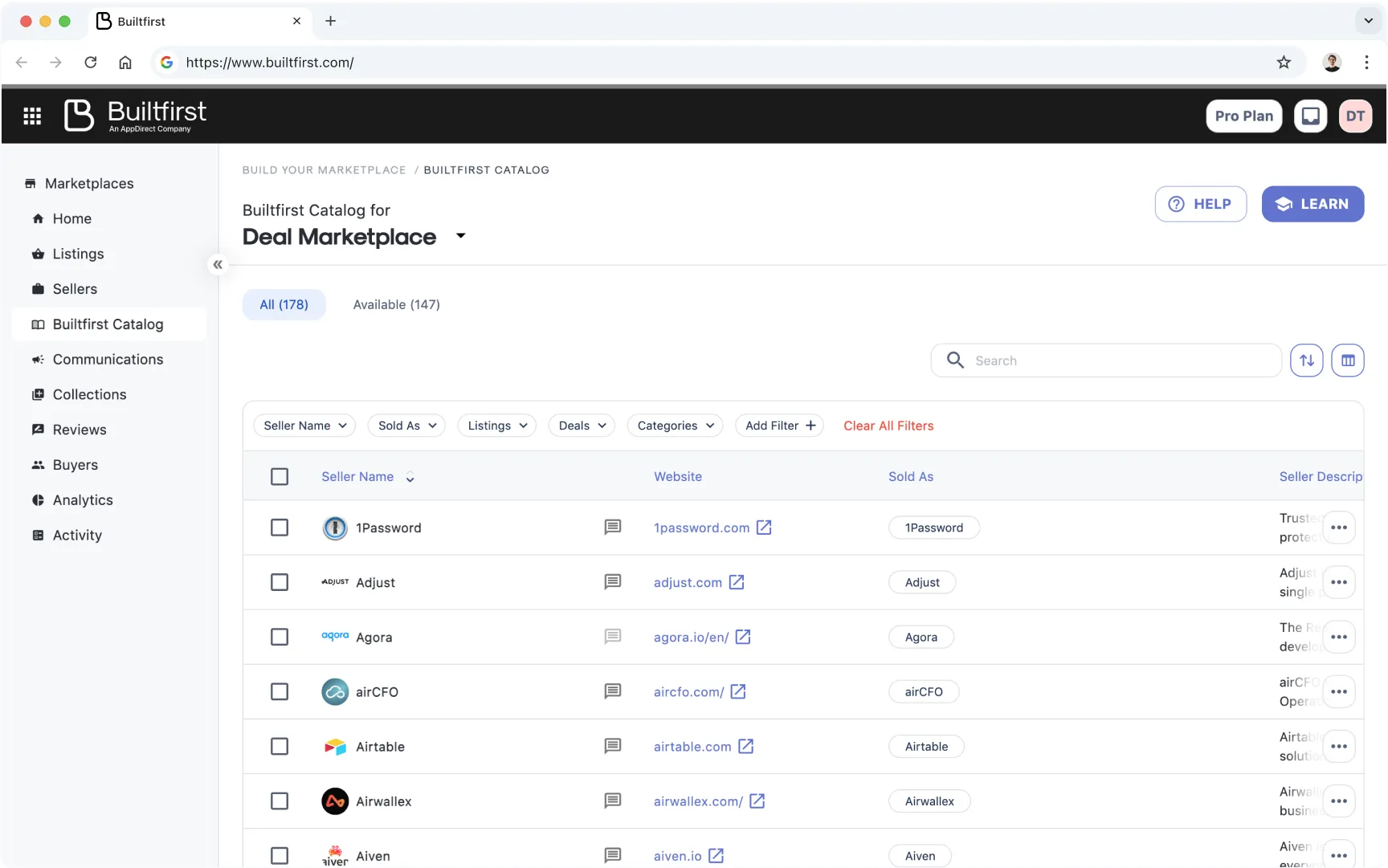Image resolution: width=1388 pixels, height=868 pixels.
Task: Open the column settings icon beside search
Action: (x=1348, y=361)
